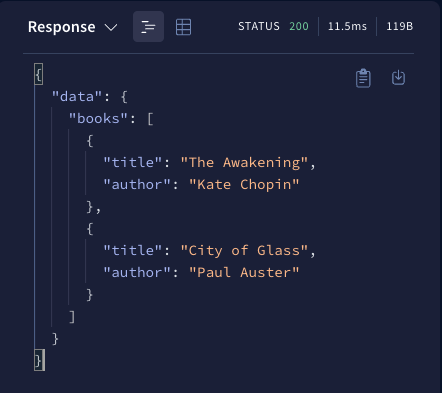Viewport: 442px width, 393px height.
Task: Click the second "author" key
Action: [137, 273]
